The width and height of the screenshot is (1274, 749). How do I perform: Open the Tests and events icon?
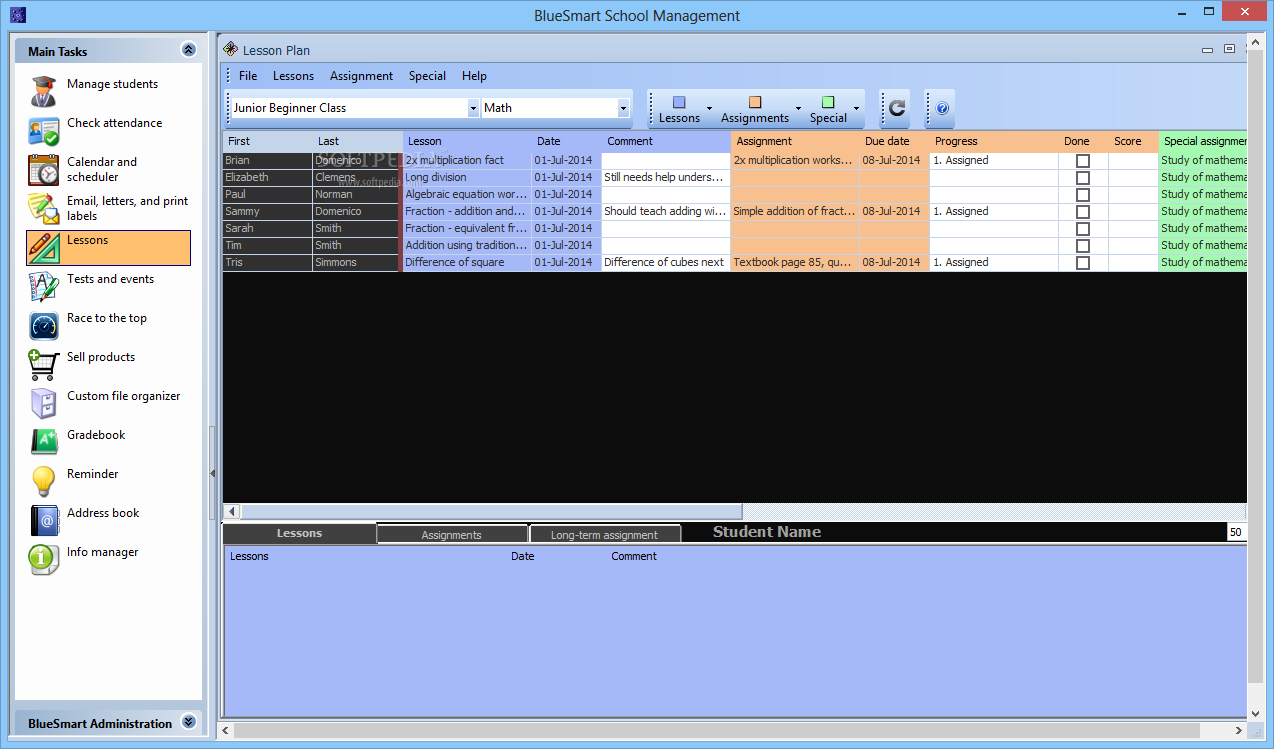(43, 286)
